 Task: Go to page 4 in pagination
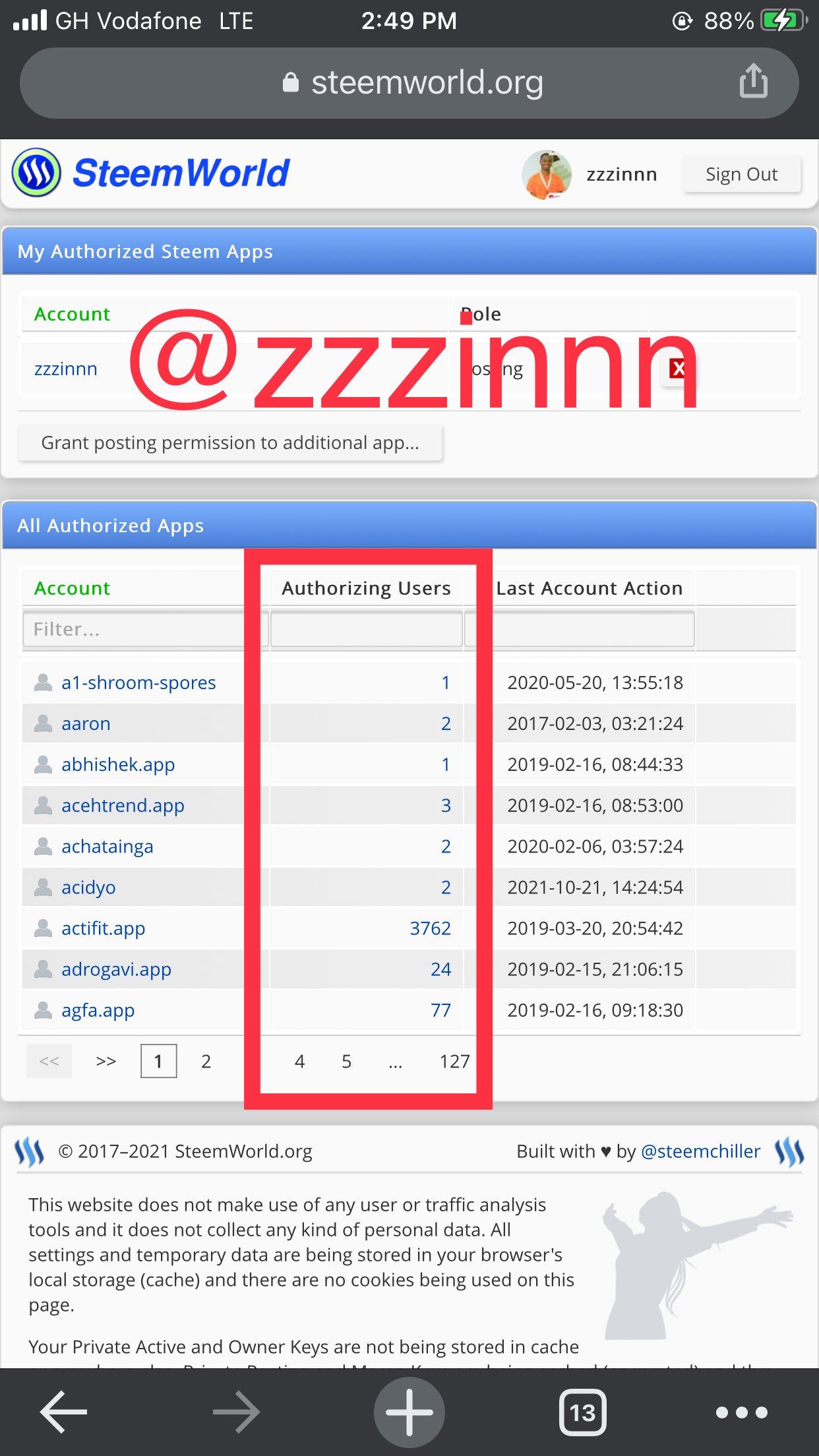point(299,1061)
